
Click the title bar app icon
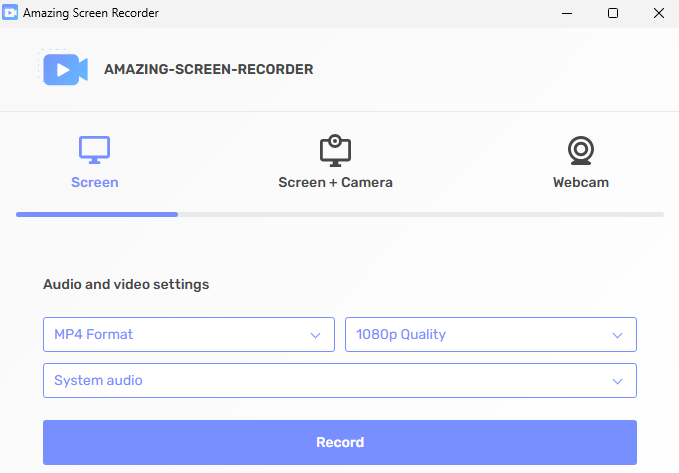pyautogui.click(x=12, y=13)
